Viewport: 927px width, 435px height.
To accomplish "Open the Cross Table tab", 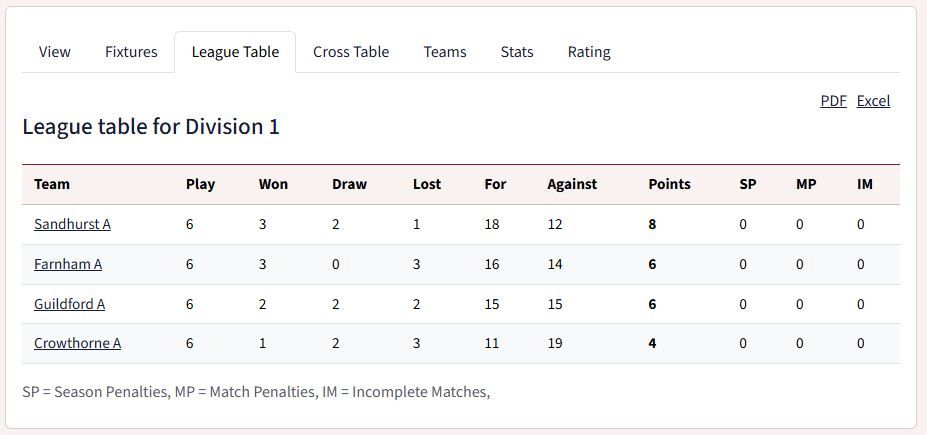I will coord(351,52).
